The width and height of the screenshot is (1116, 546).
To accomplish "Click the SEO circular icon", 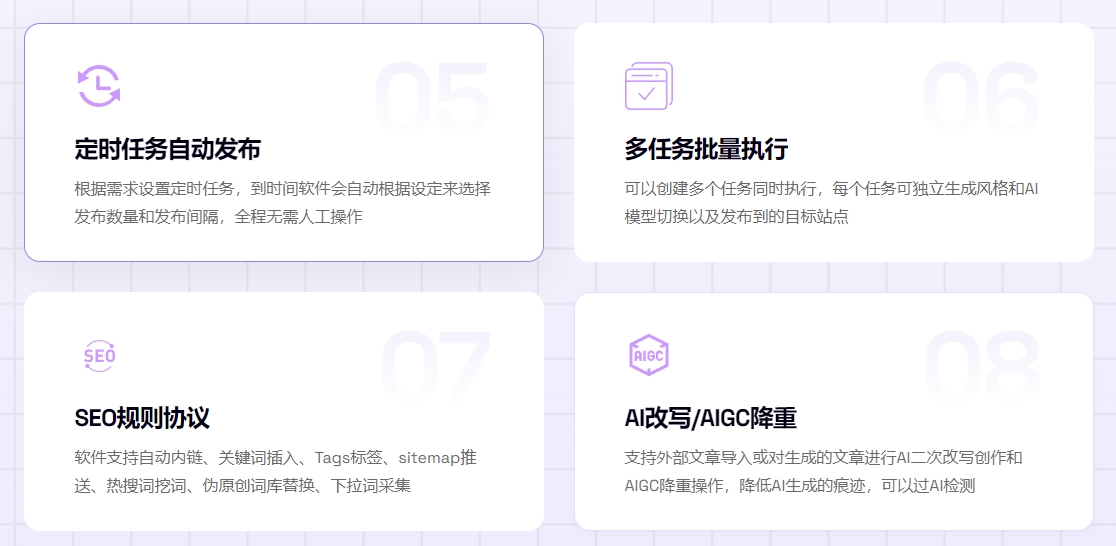I will click(99, 355).
